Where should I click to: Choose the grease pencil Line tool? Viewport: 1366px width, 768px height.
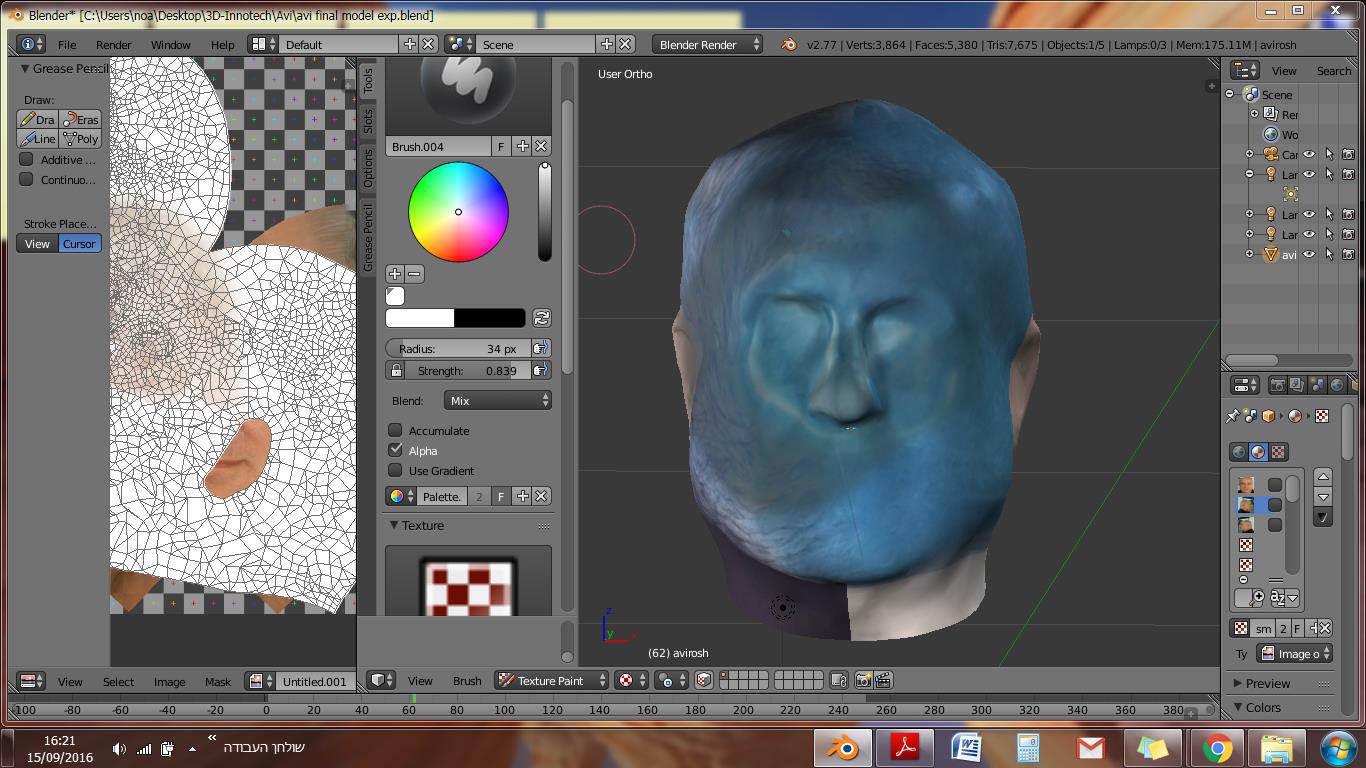38,139
